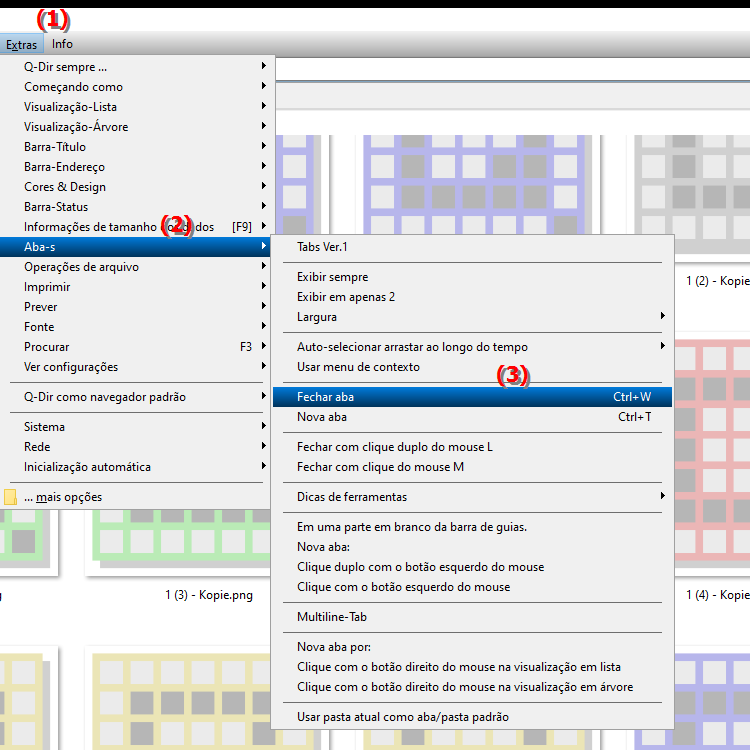Toggle Fechar com clique do mouse M
This screenshot has height=750, width=750.
472,467
